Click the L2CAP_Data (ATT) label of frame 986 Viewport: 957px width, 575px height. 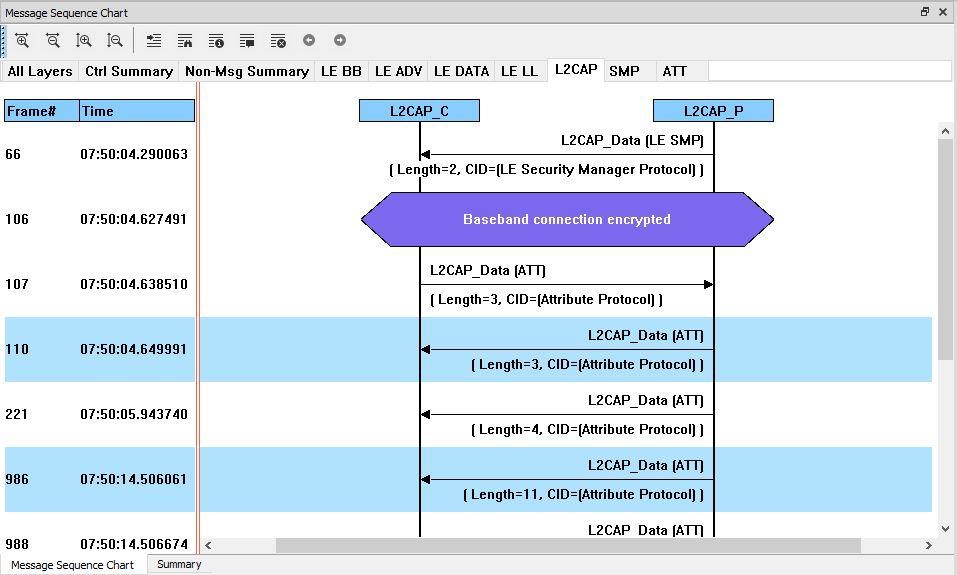tap(646, 466)
